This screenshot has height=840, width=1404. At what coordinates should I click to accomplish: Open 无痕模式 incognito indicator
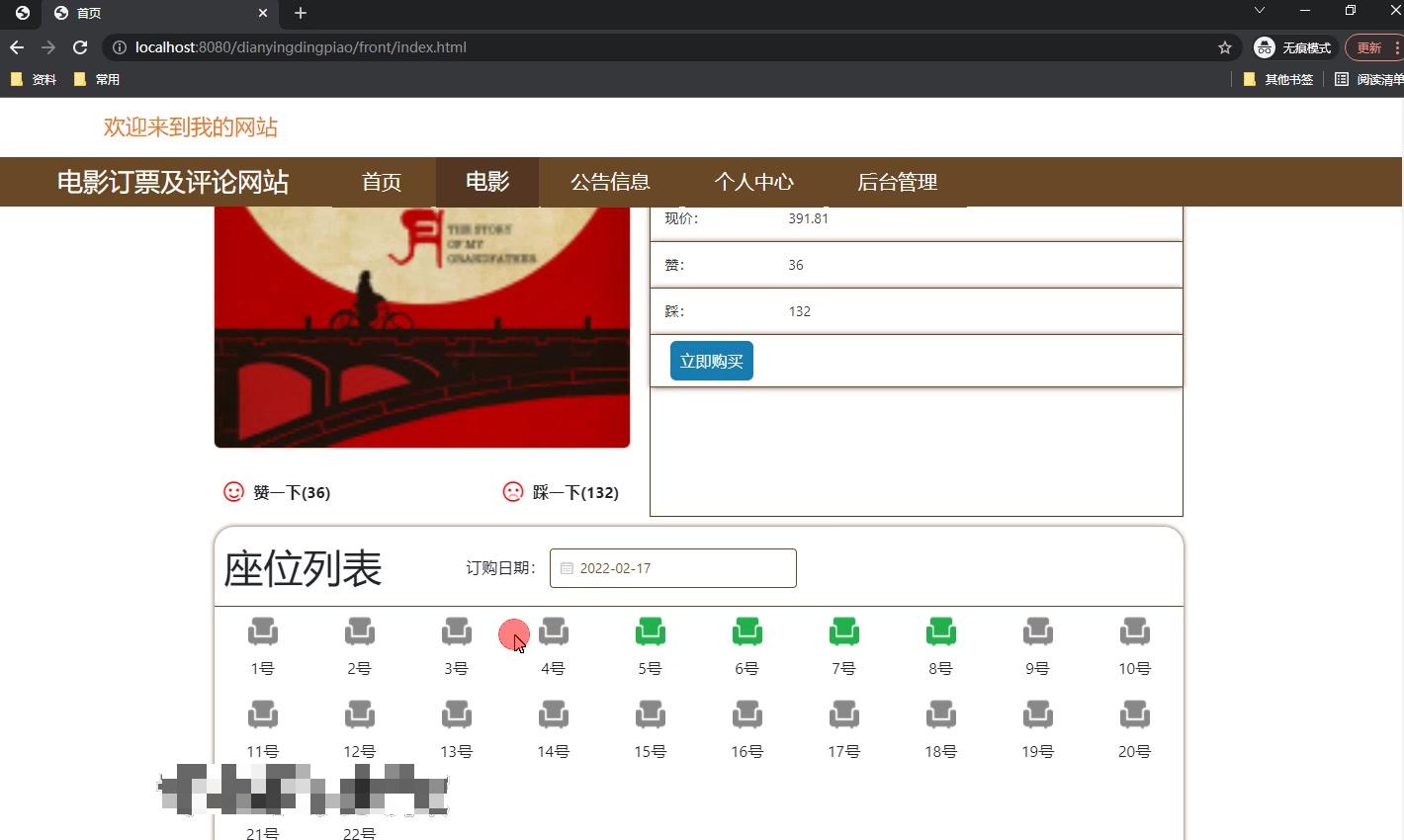coord(1293,47)
